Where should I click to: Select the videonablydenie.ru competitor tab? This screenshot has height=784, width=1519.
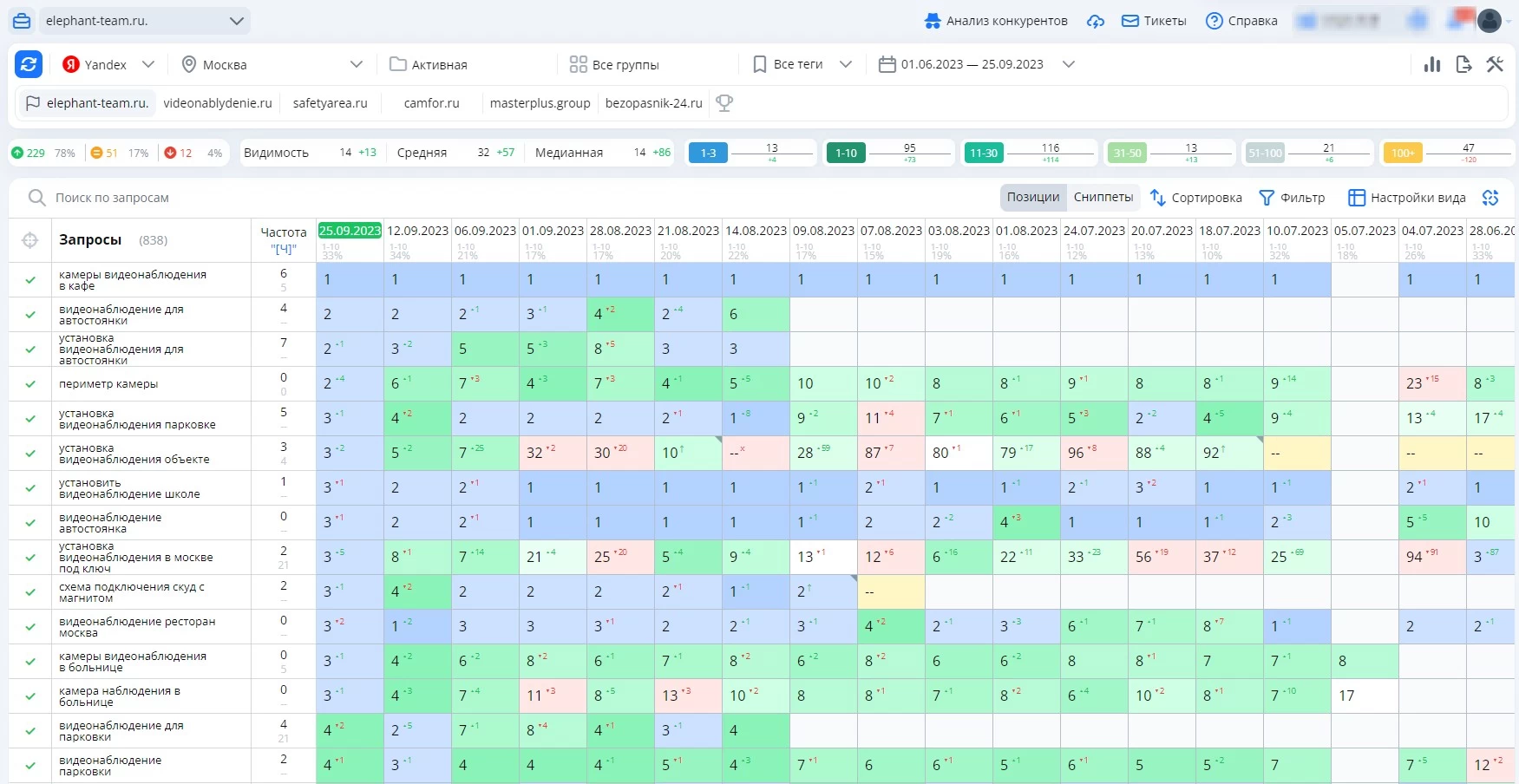click(218, 103)
